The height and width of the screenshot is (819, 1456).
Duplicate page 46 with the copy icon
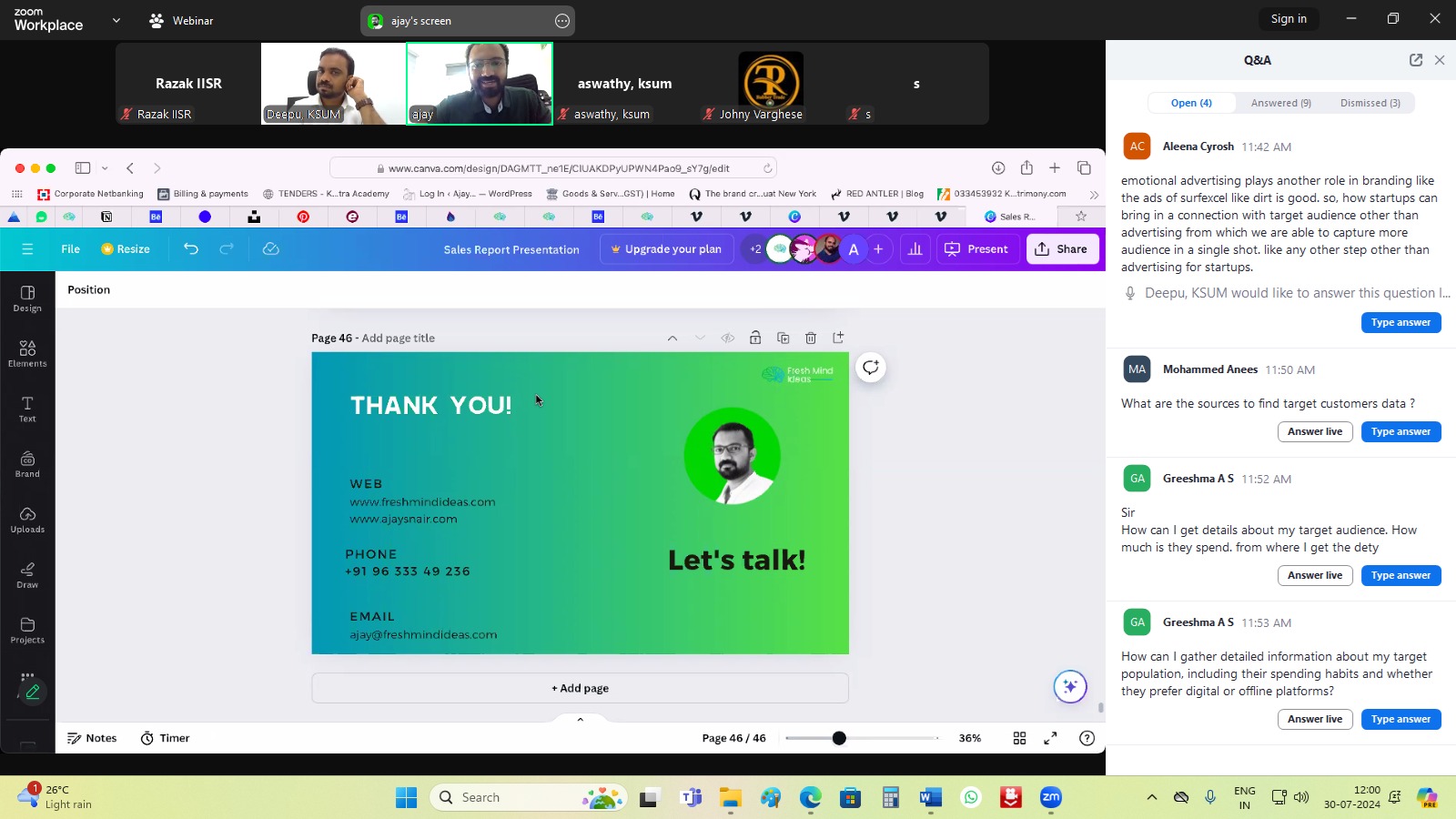[x=784, y=338]
